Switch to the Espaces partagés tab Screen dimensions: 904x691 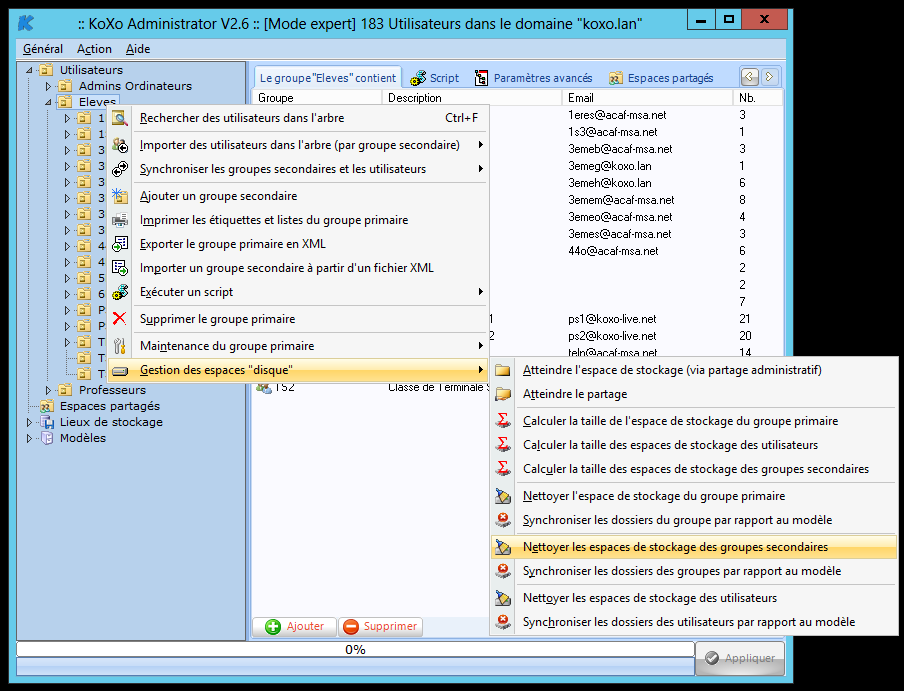click(x=662, y=78)
